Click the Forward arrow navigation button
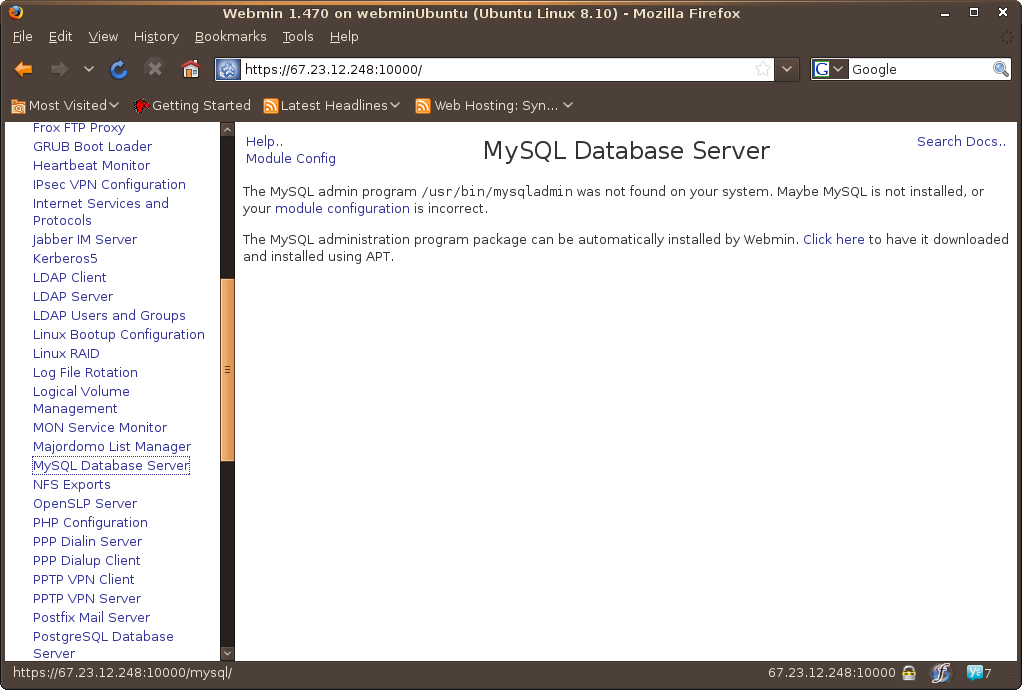 click(59, 69)
